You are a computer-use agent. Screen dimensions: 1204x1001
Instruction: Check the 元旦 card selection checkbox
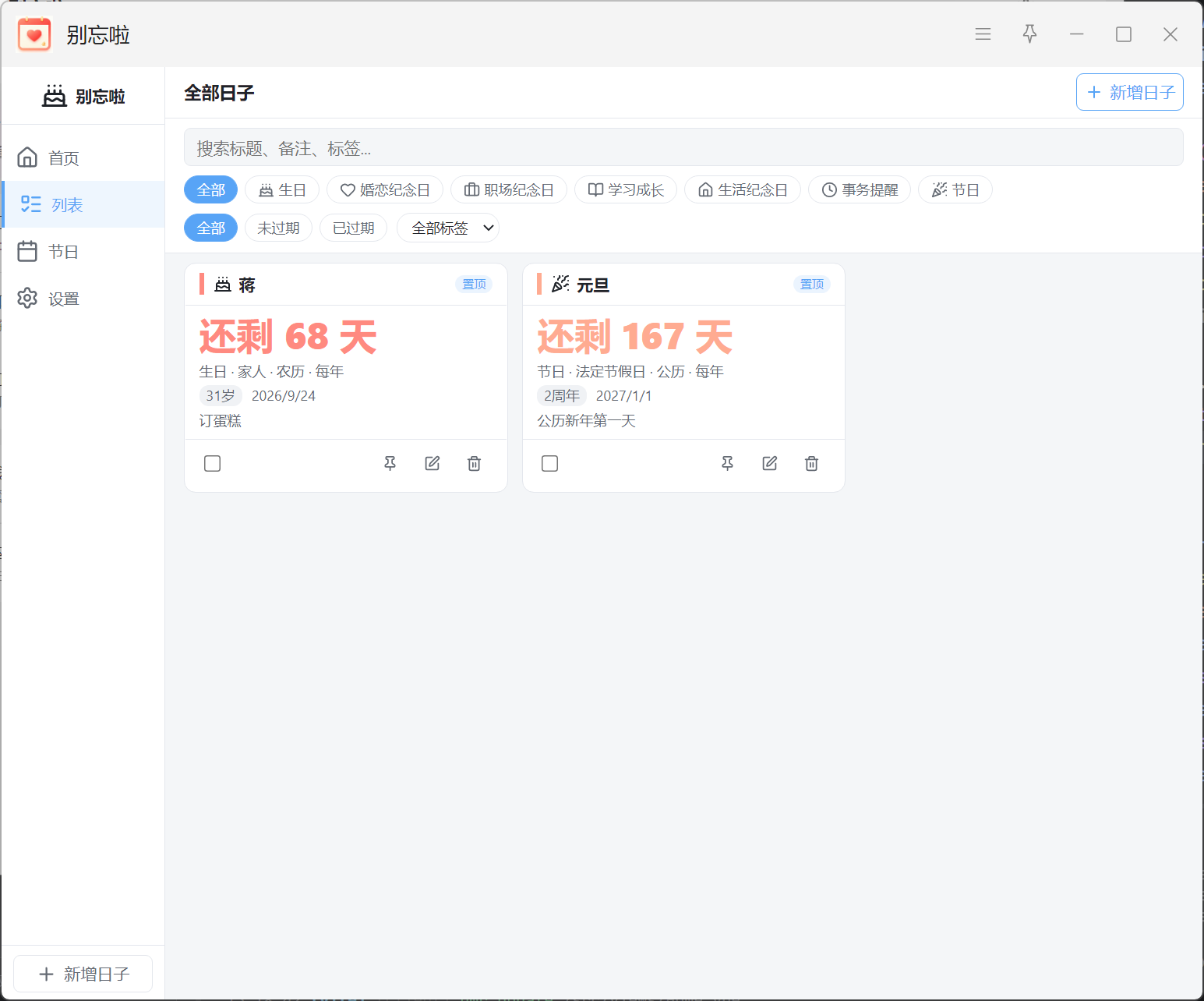click(x=549, y=464)
